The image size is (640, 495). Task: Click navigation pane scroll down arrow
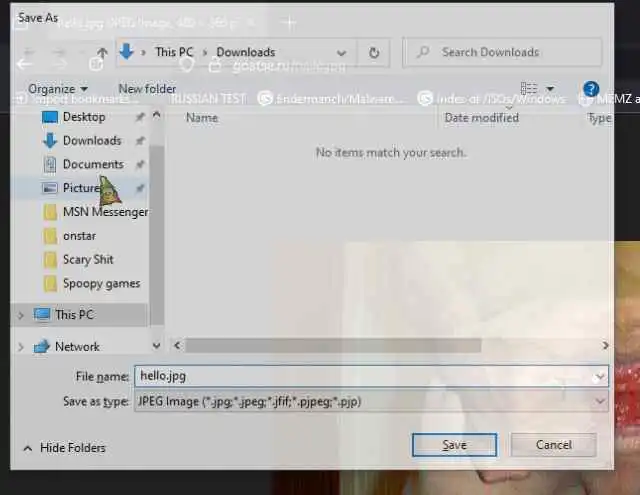pos(156,346)
